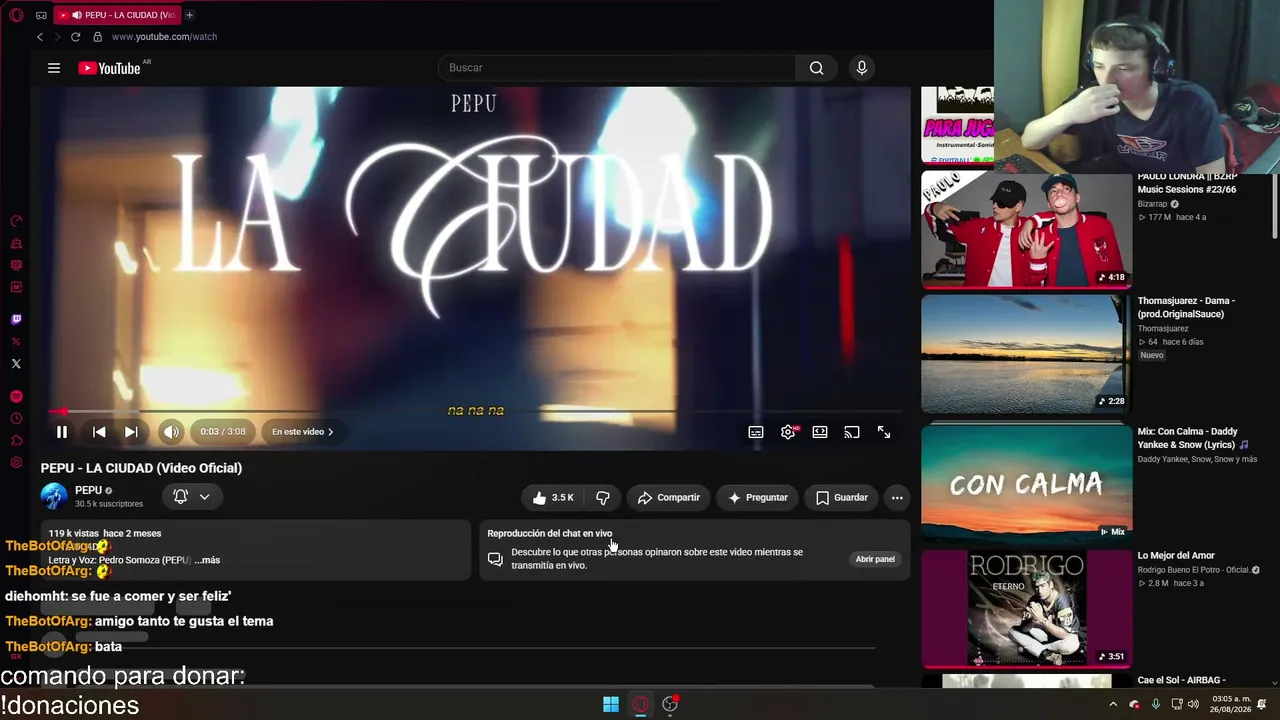The image size is (1280, 720).
Task: Switch to theater mode view
Action: point(820,432)
